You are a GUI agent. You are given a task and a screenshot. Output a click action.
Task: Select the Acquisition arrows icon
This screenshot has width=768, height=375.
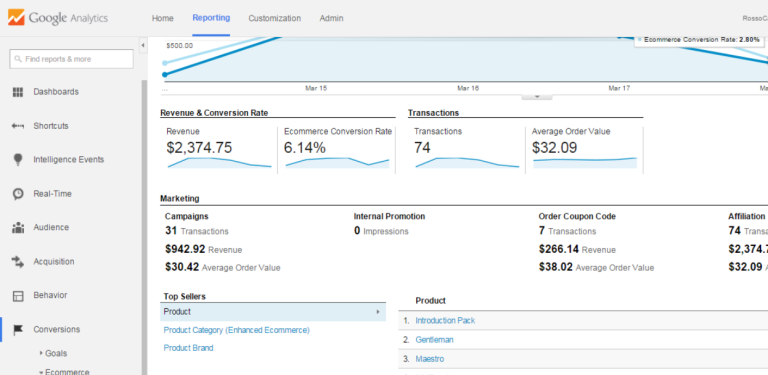coord(18,261)
